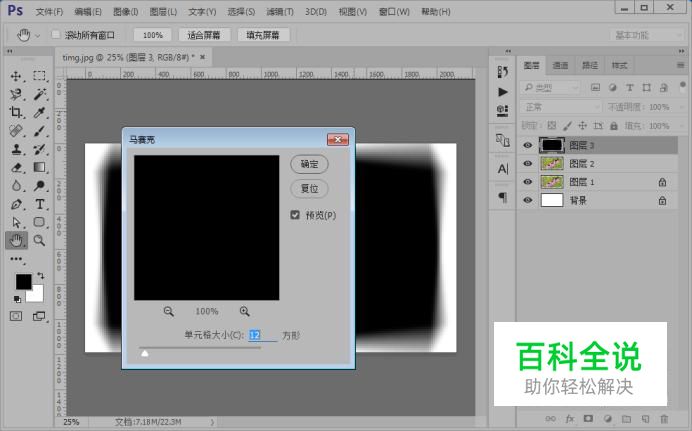
Task: Select the Blur tool
Action: click(16, 185)
